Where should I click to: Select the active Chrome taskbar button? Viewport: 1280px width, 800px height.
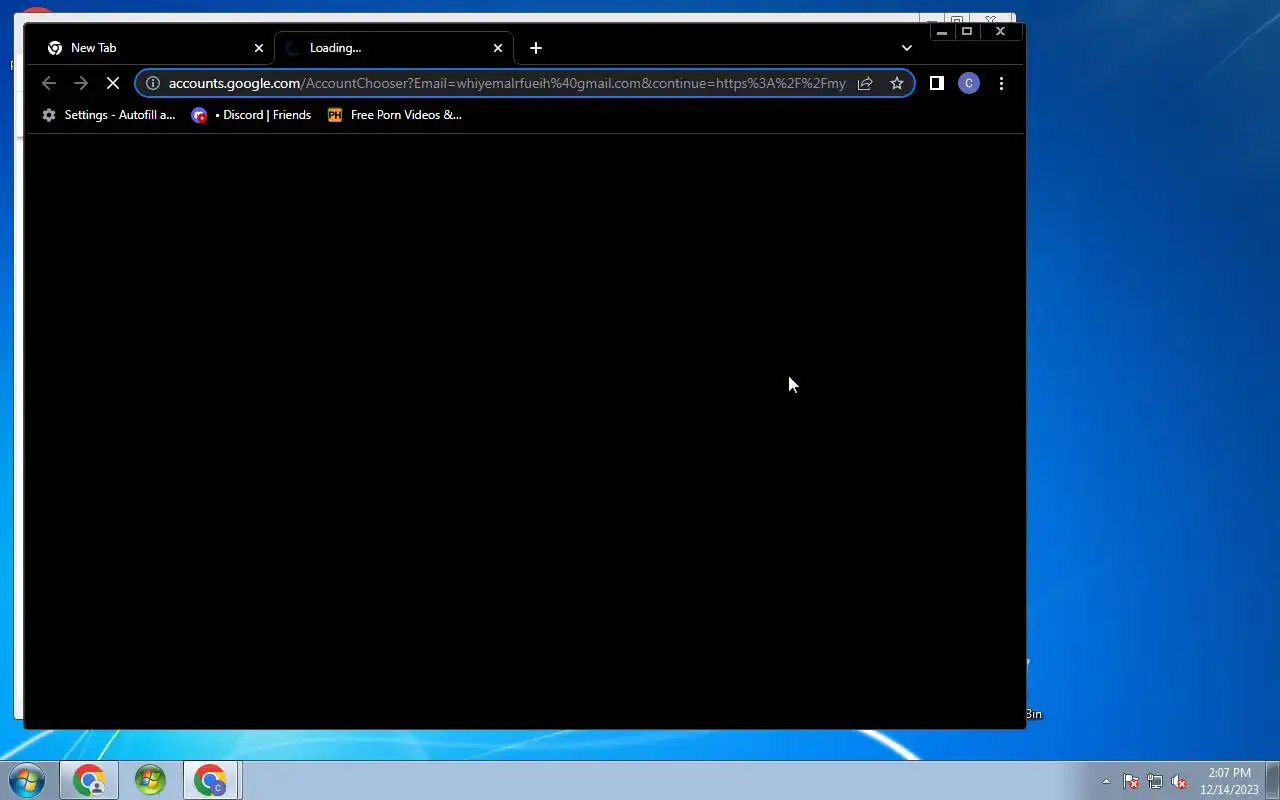point(211,780)
